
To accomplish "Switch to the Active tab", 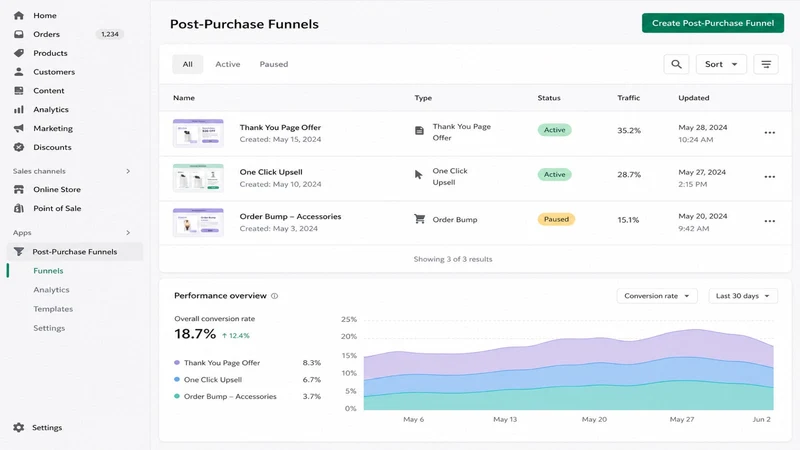I will coord(228,64).
